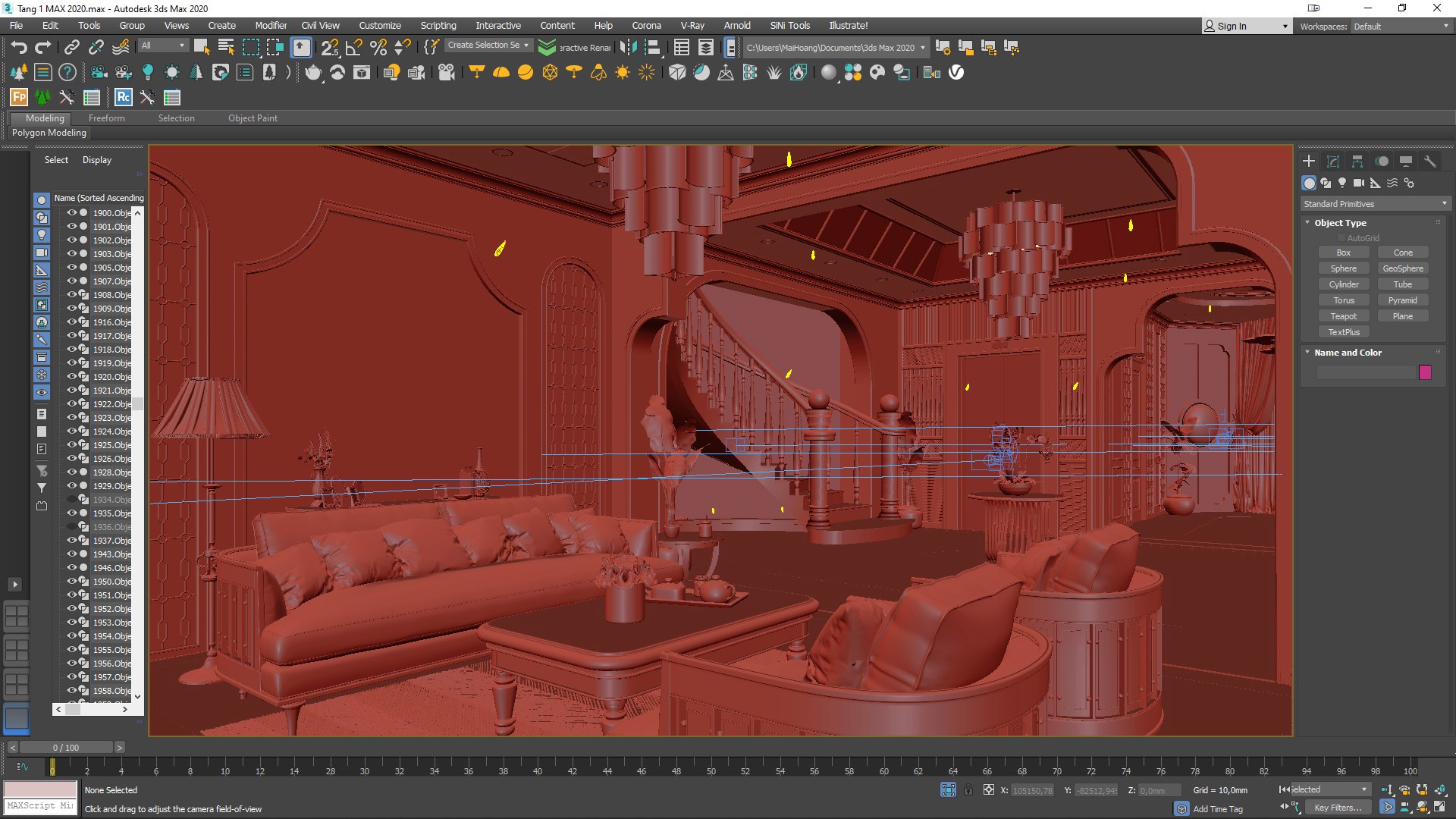Hide the 1937.Obje object via eye icon

(x=72, y=541)
